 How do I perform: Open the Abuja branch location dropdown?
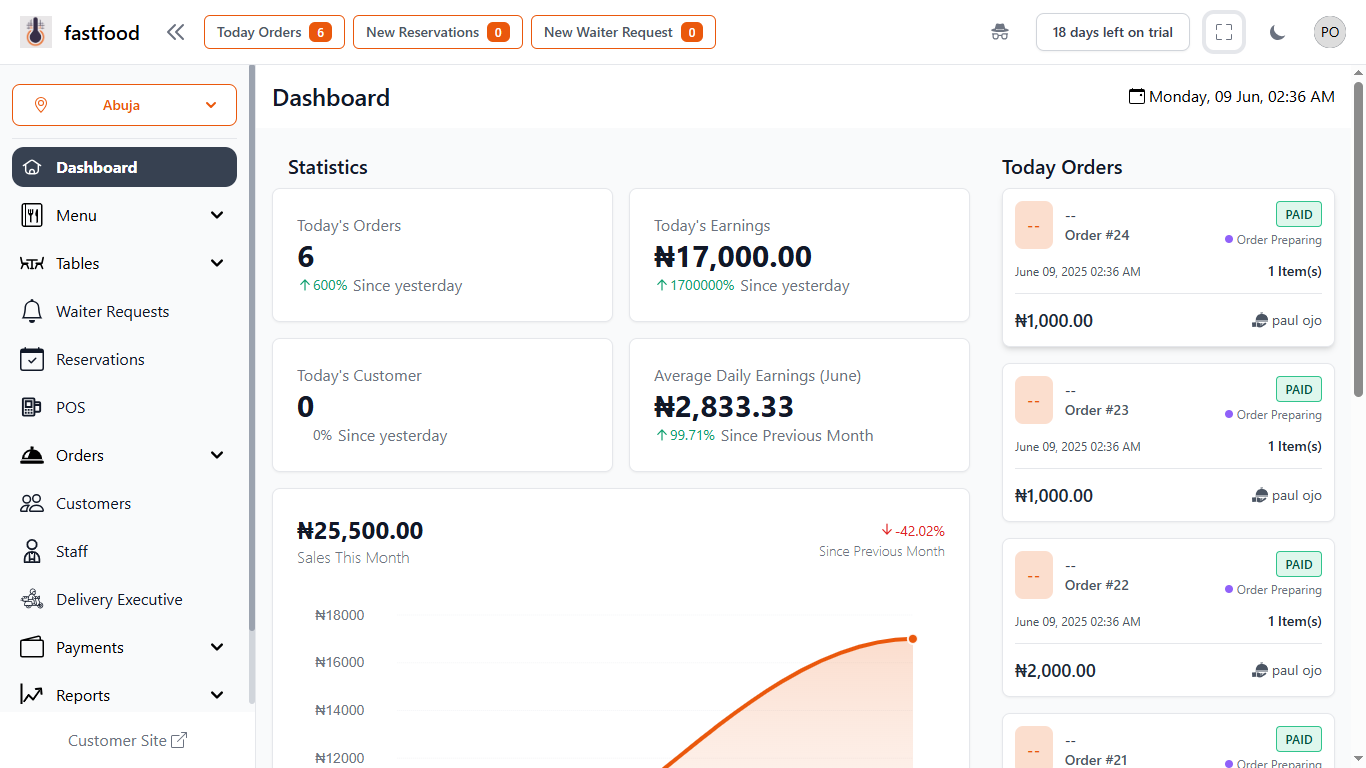point(124,105)
